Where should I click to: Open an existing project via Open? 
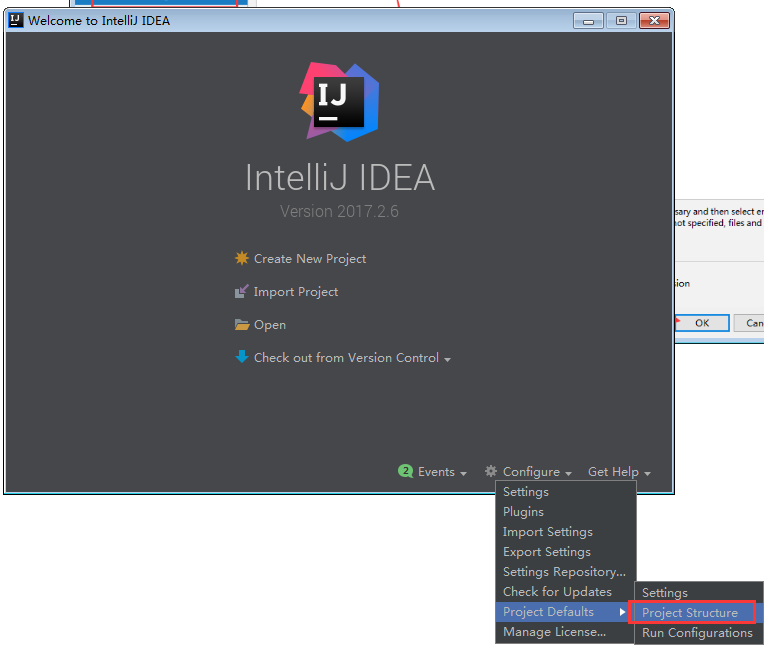tap(269, 325)
